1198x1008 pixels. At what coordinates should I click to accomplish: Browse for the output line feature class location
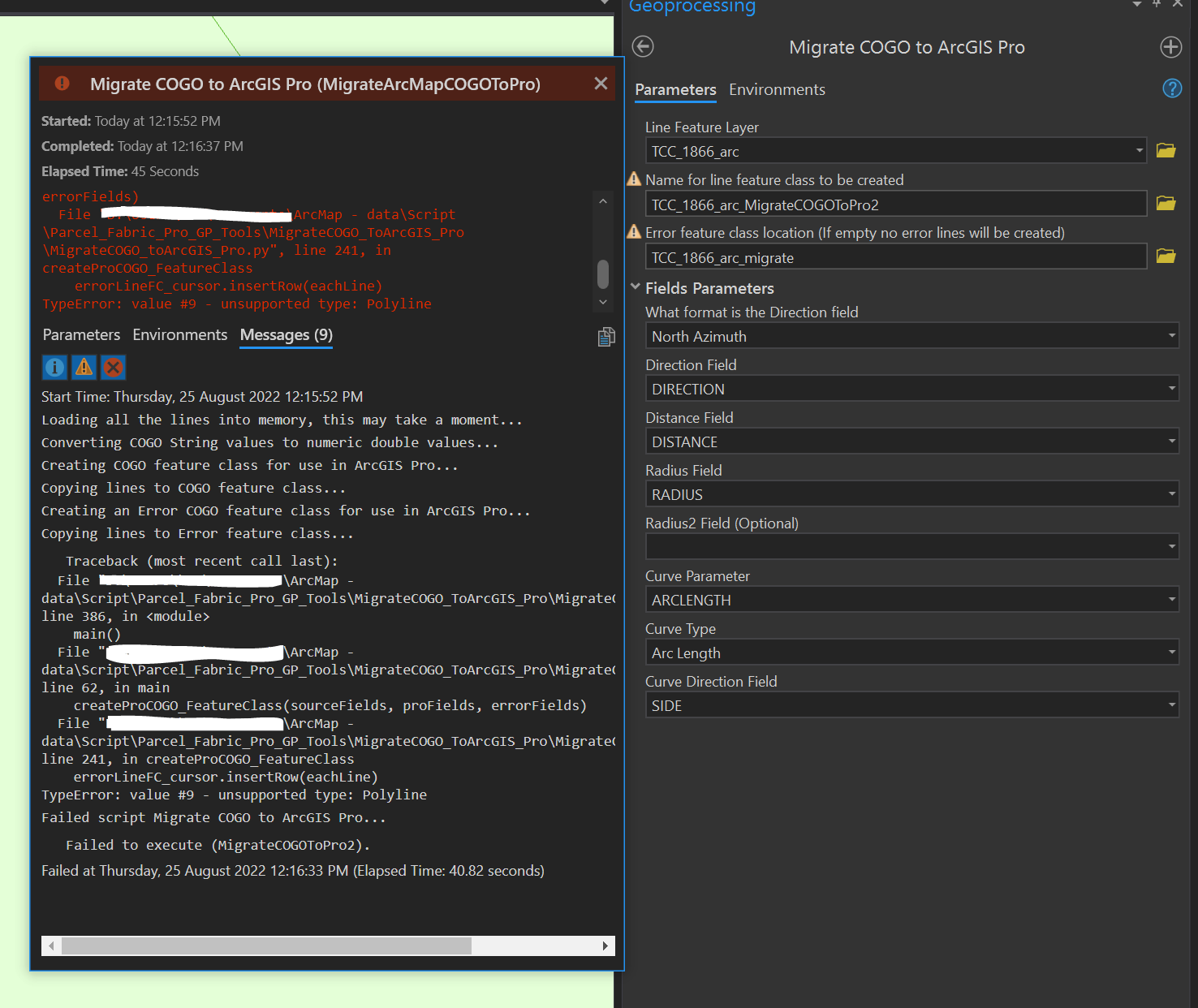[1166, 203]
